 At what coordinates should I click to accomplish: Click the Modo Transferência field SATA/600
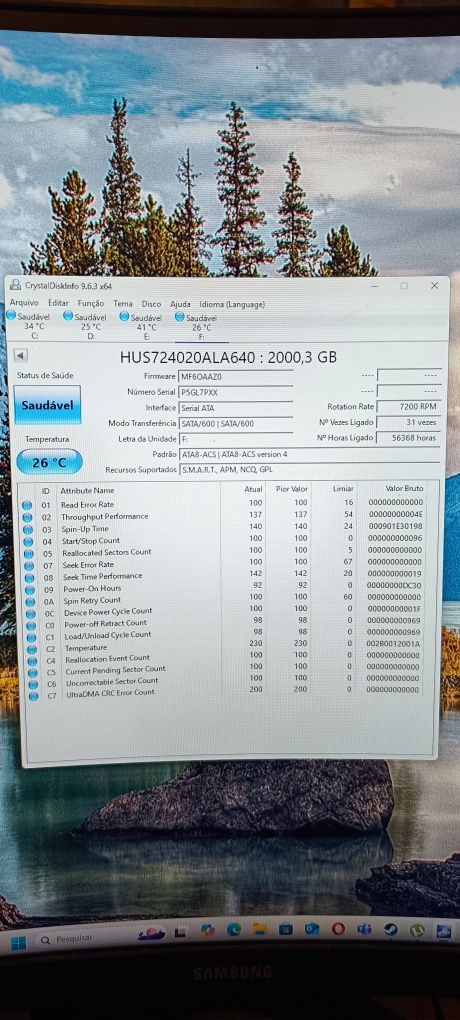[x=236, y=423]
